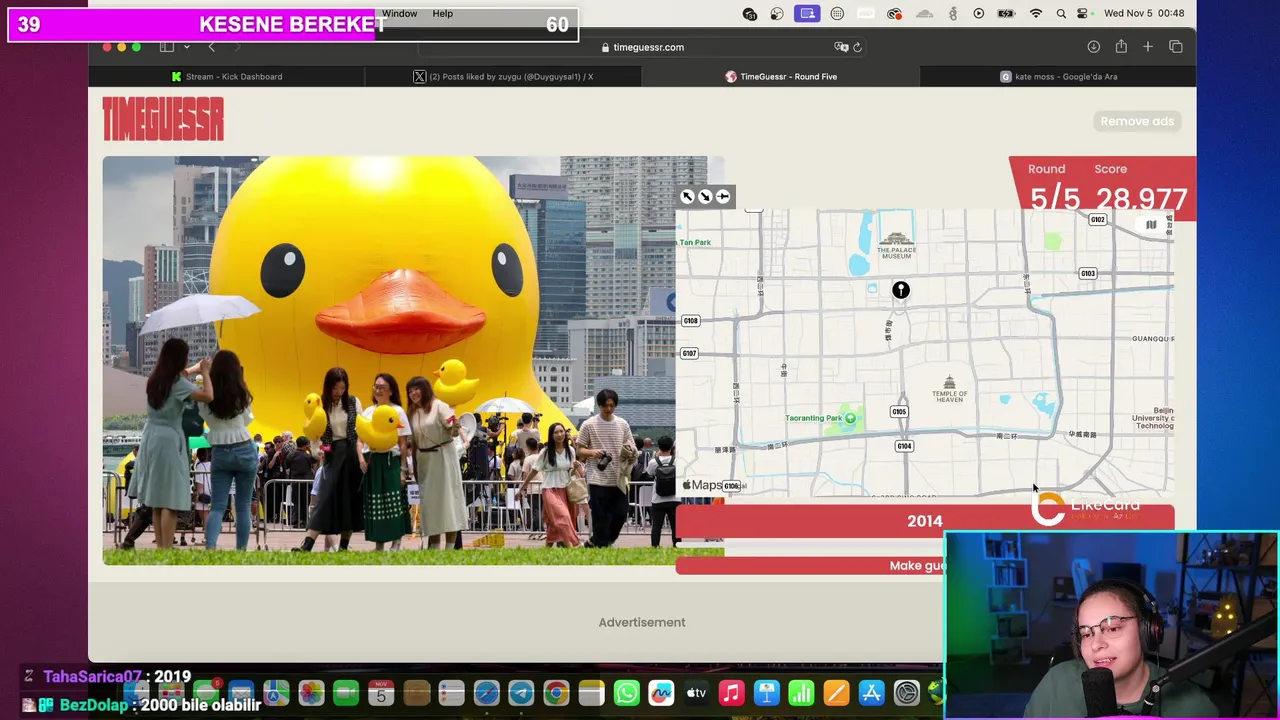Open Photos from the Dock

[311, 692]
